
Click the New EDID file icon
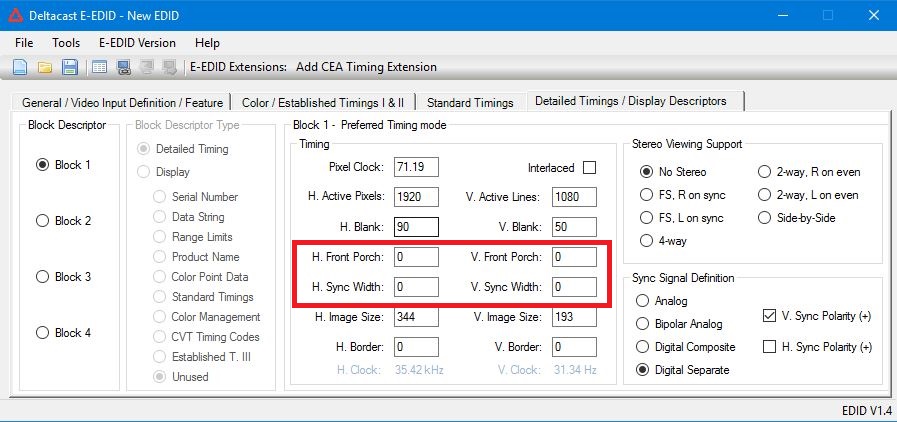[x=20, y=68]
